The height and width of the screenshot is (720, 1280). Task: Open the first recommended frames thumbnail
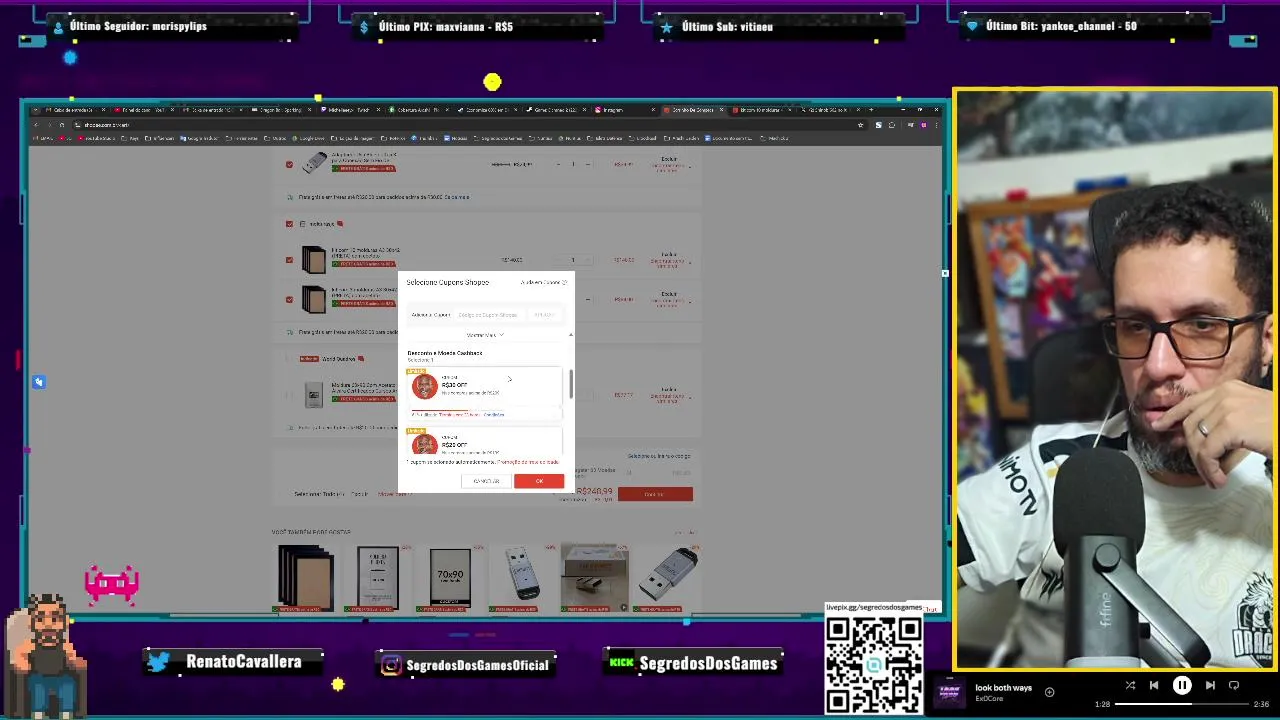[306, 577]
